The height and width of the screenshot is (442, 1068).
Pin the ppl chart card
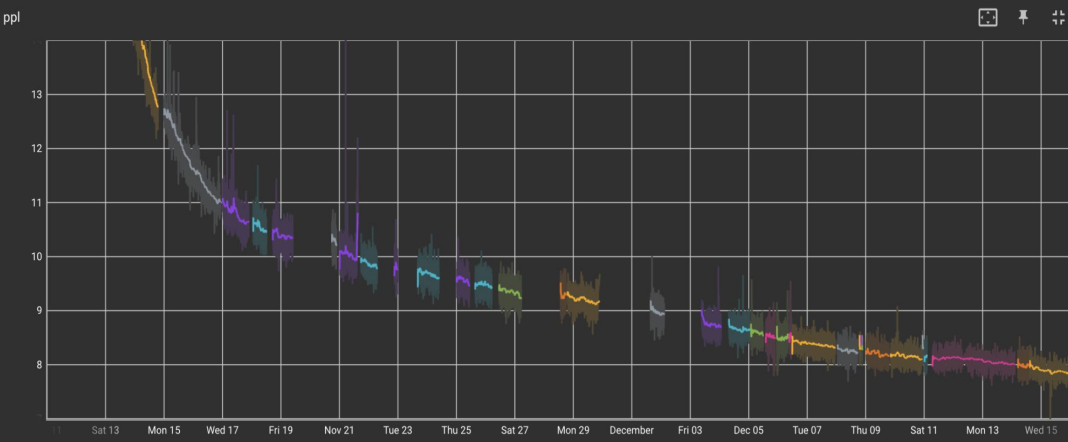(x=1023, y=18)
